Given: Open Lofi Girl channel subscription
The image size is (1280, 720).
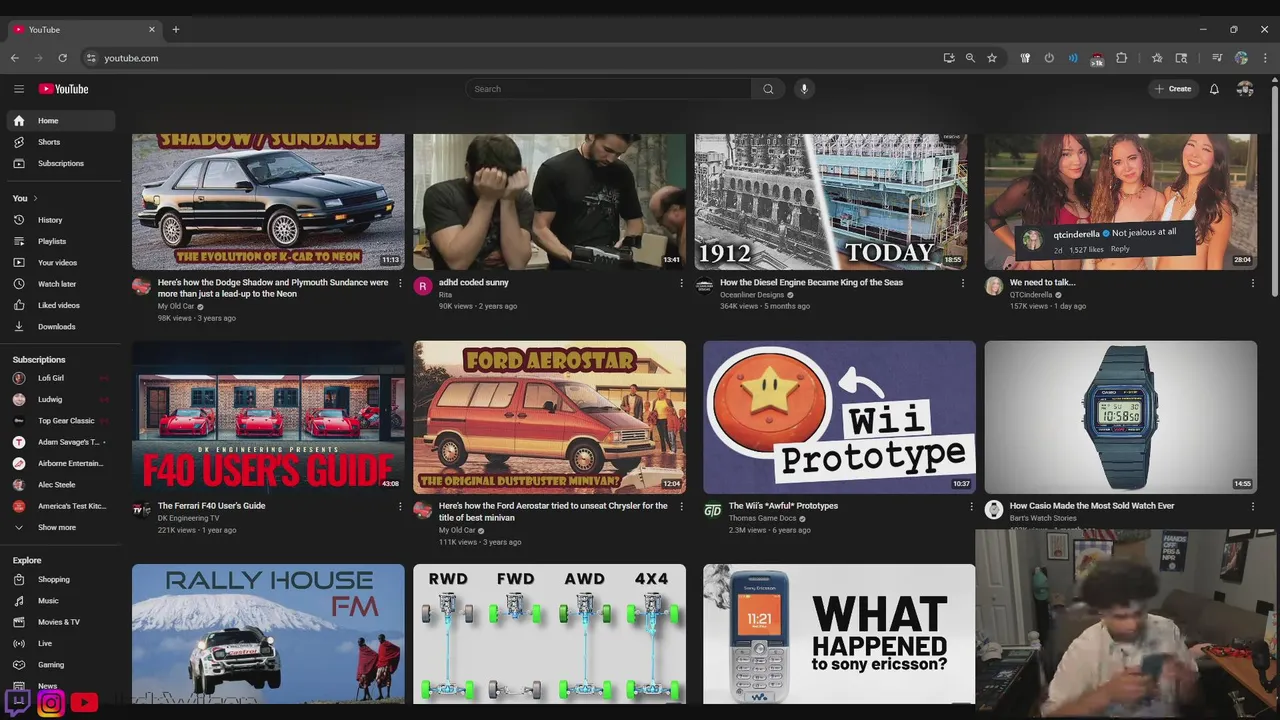Looking at the screenshot, I should 60,378.
